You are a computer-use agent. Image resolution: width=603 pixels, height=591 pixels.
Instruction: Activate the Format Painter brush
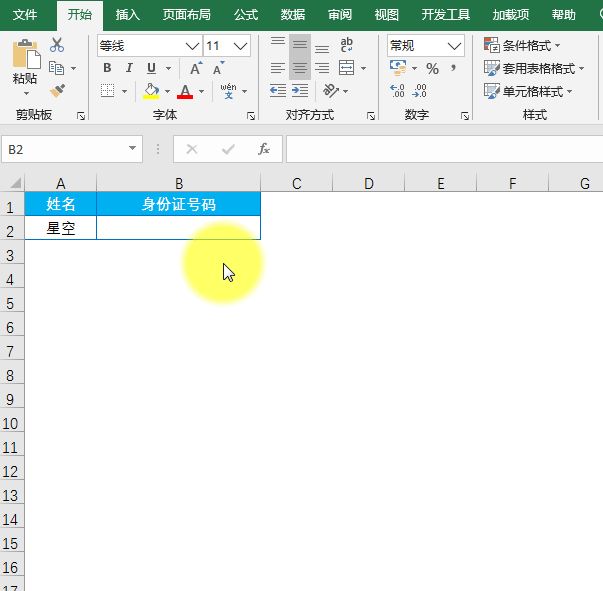point(57,91)
